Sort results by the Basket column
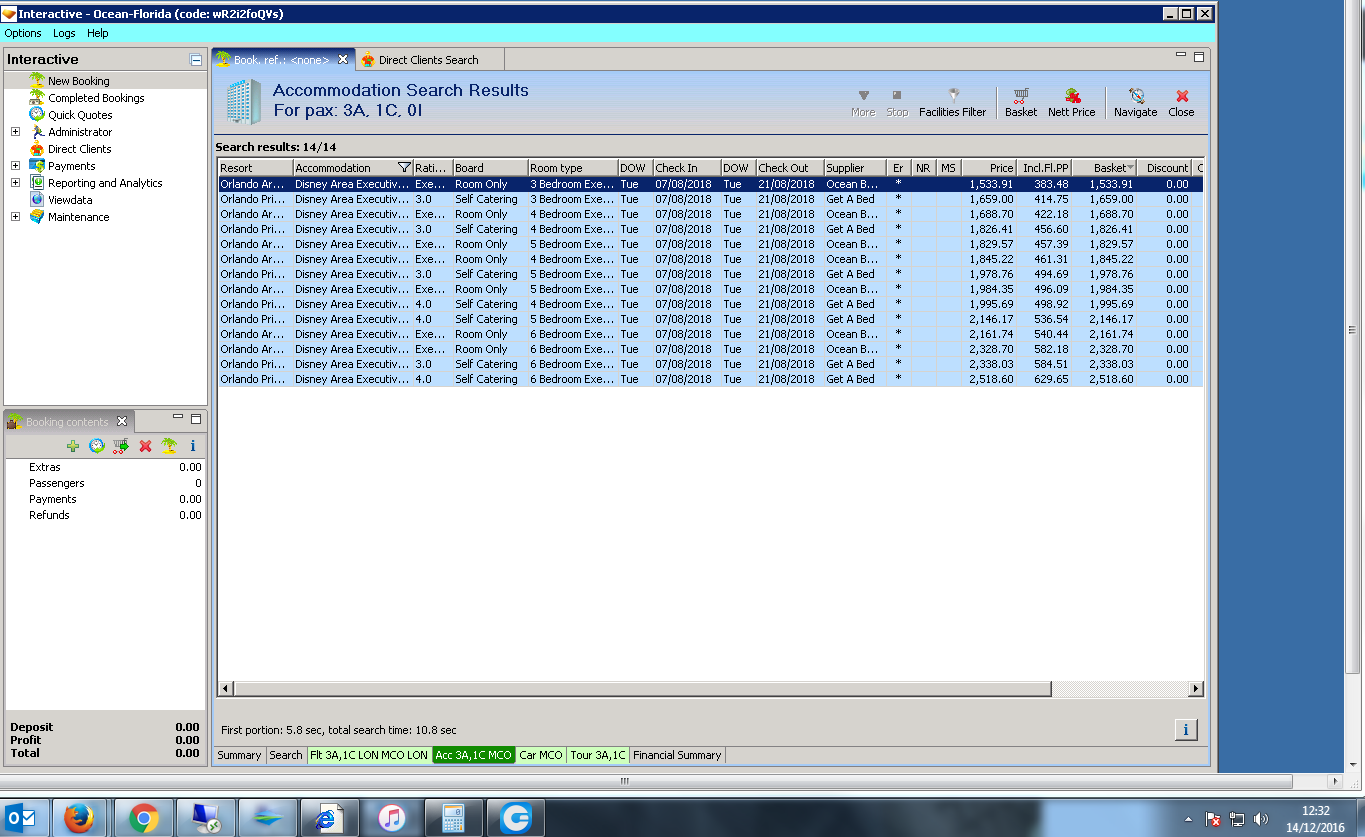 coord(1104,168)
